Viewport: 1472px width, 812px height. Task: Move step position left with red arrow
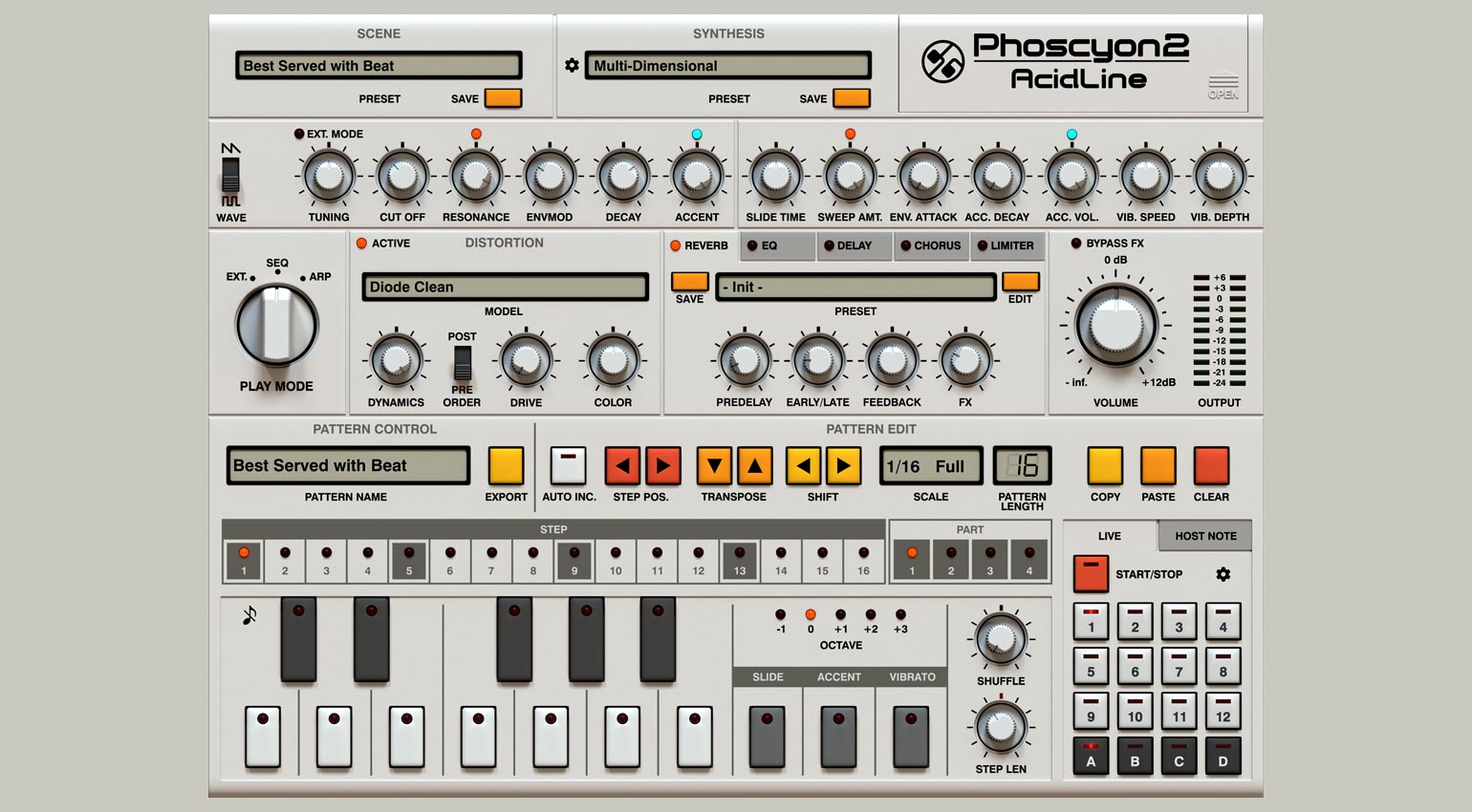pos(623,466)
